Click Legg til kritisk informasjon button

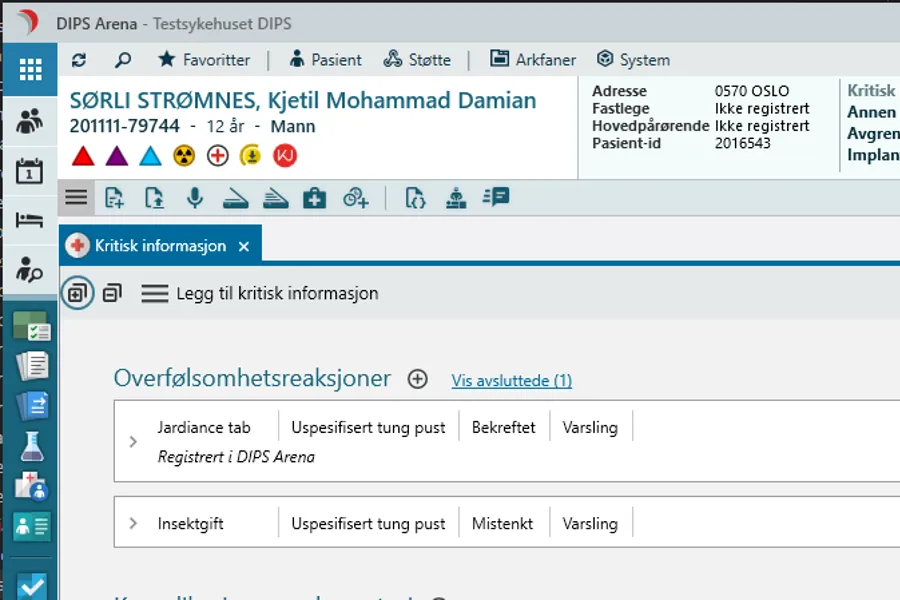(260, 294)
